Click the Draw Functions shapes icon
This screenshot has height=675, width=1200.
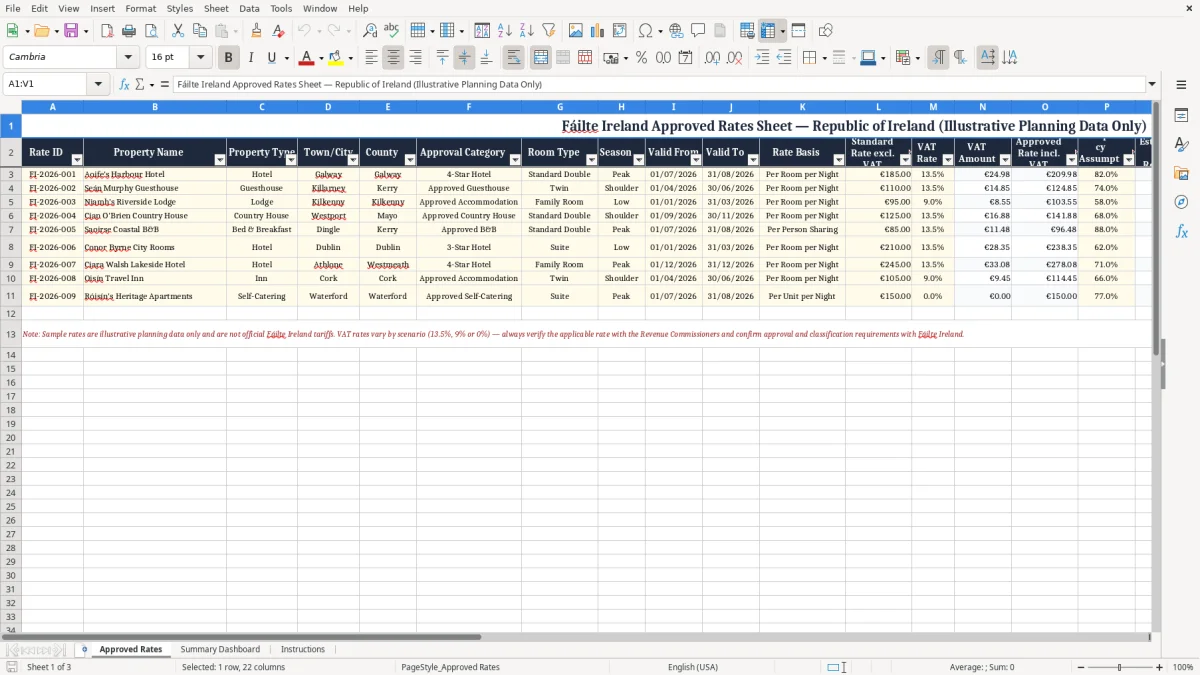tap(826, 31)
